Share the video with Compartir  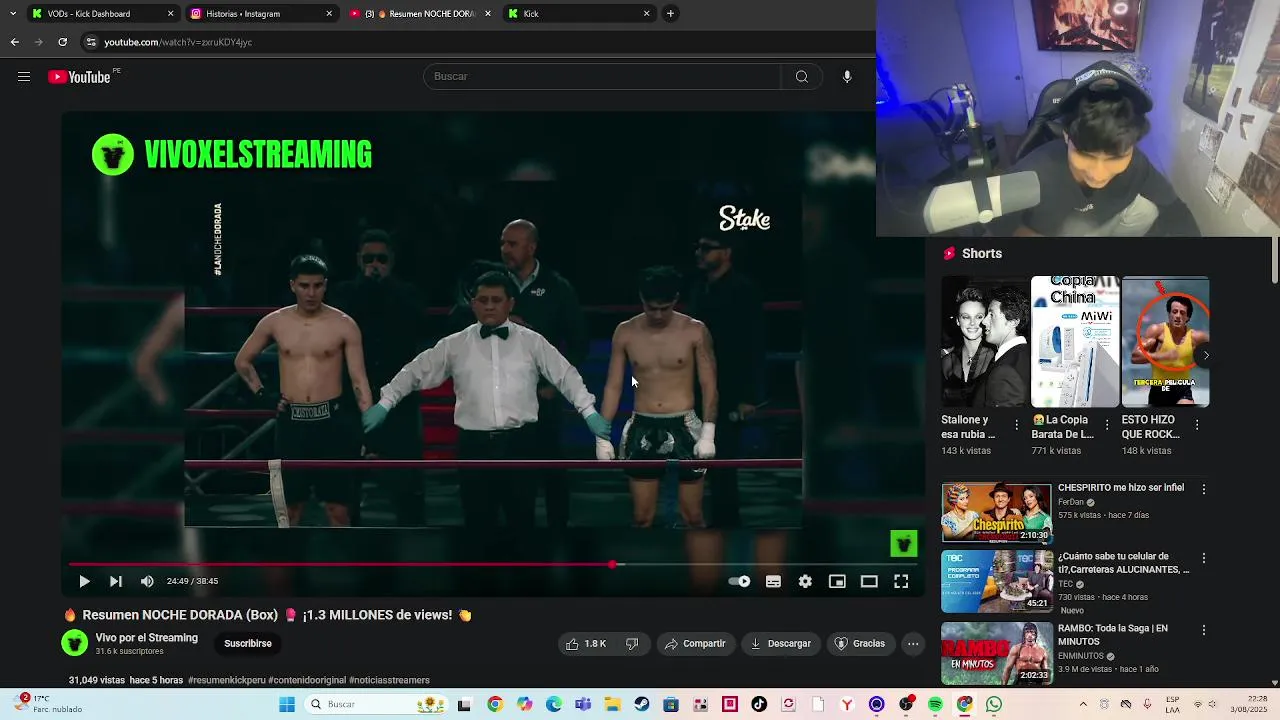(x=695, y=644)
